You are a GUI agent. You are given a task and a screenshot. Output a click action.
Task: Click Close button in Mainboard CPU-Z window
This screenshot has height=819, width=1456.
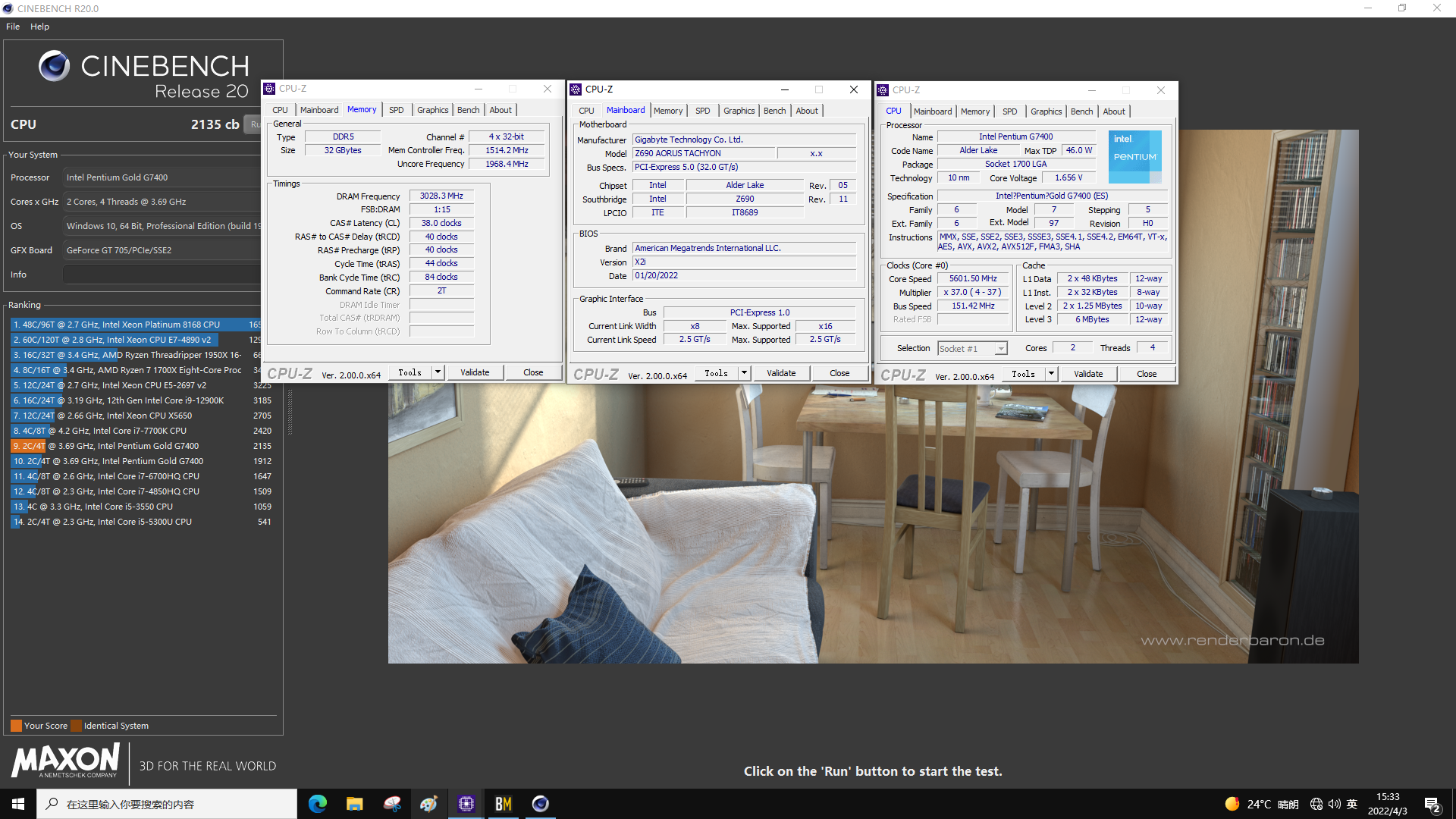(x=839, y=373)
